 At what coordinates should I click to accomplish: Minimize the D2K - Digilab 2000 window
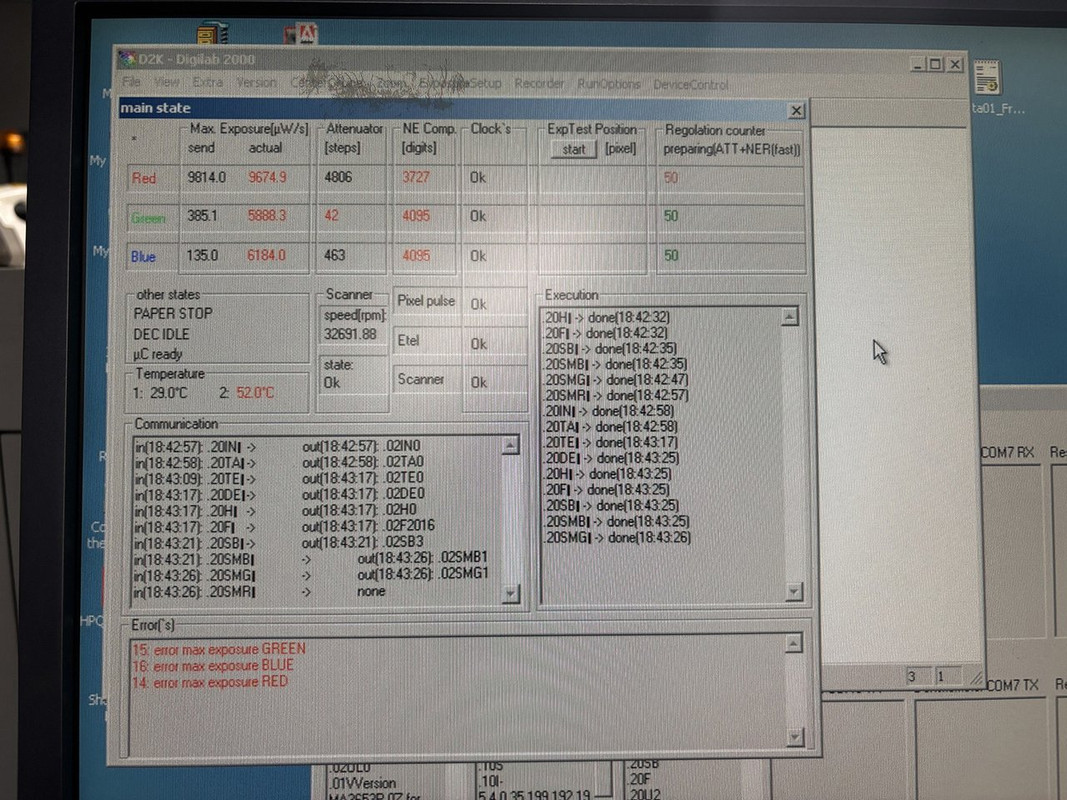pos(918,65)
